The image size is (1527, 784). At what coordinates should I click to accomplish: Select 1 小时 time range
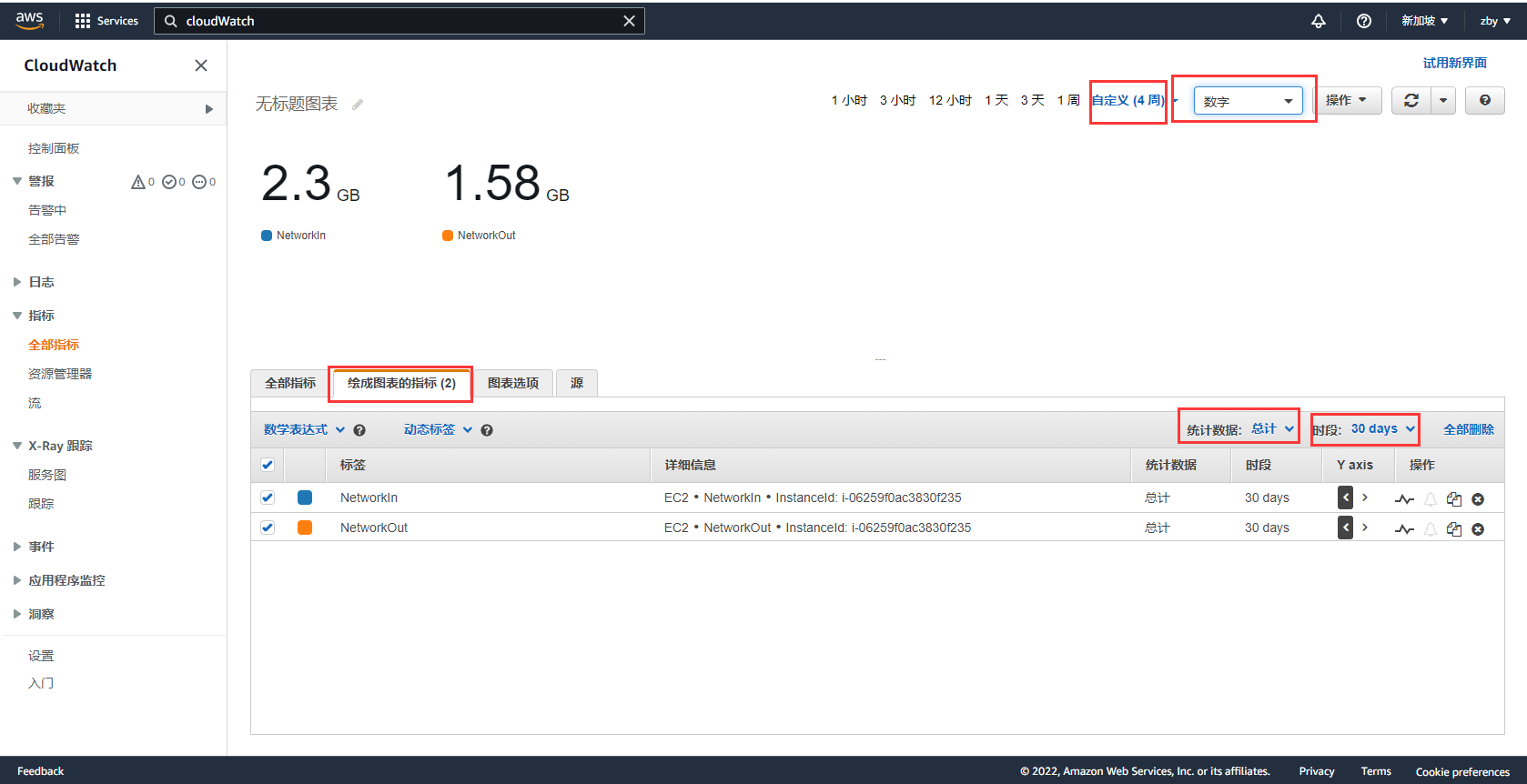849,100
